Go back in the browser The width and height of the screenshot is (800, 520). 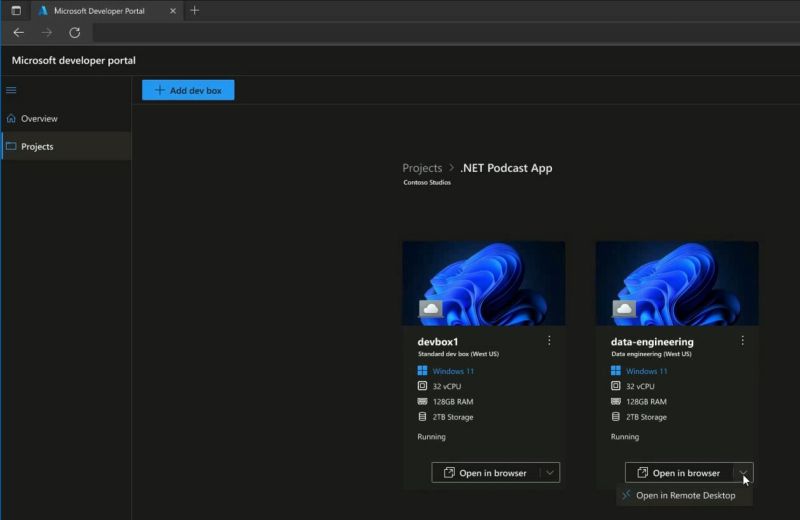click(19, 33)
